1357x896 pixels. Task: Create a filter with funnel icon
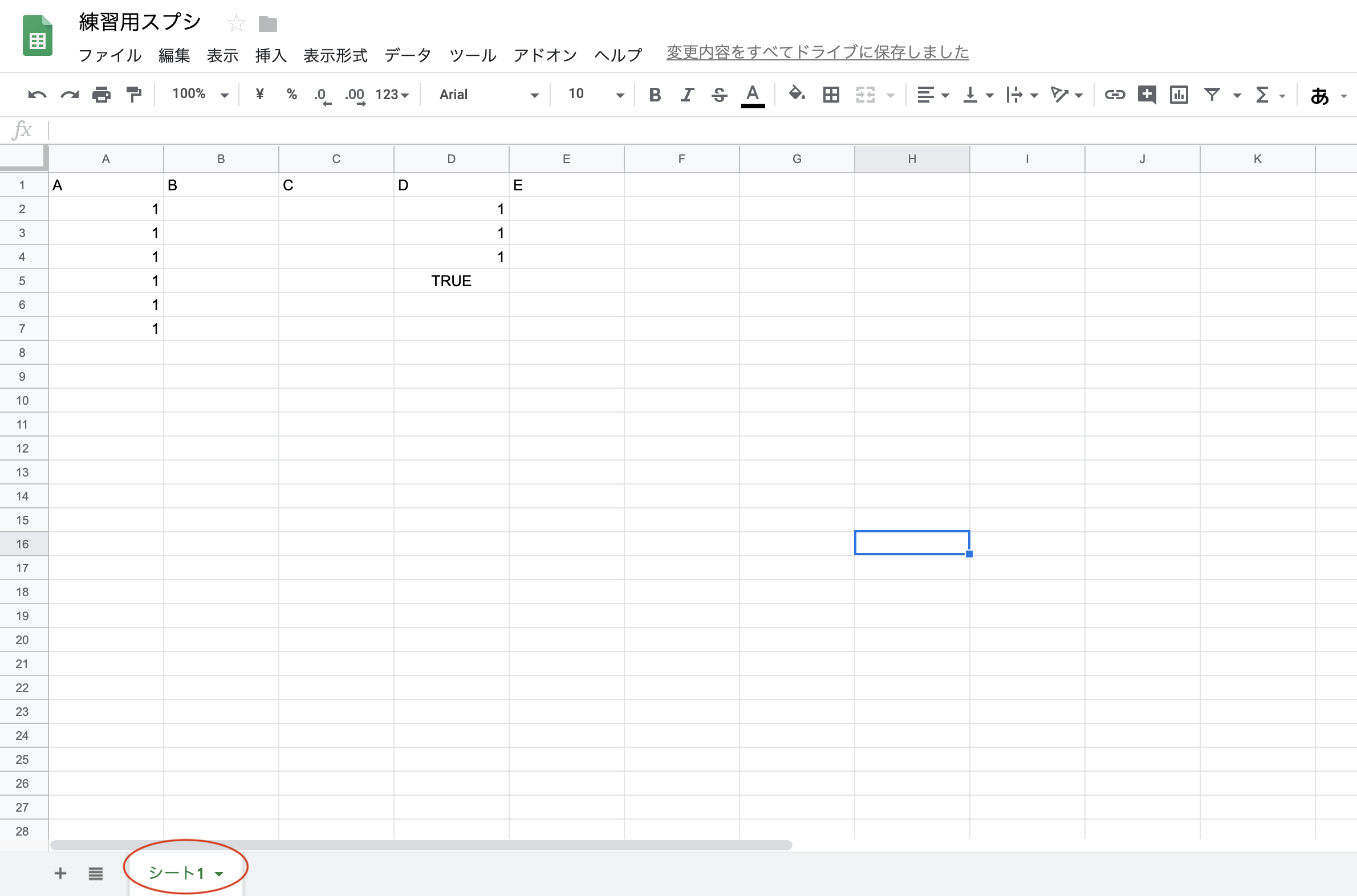(x=1212, y=95)
